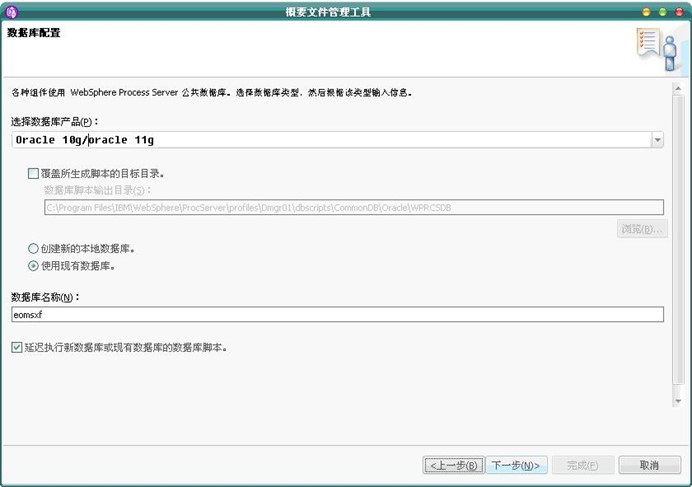
Task: Click the application icon in the title bar
Action: pyautogui.click(x=12, y=11)
